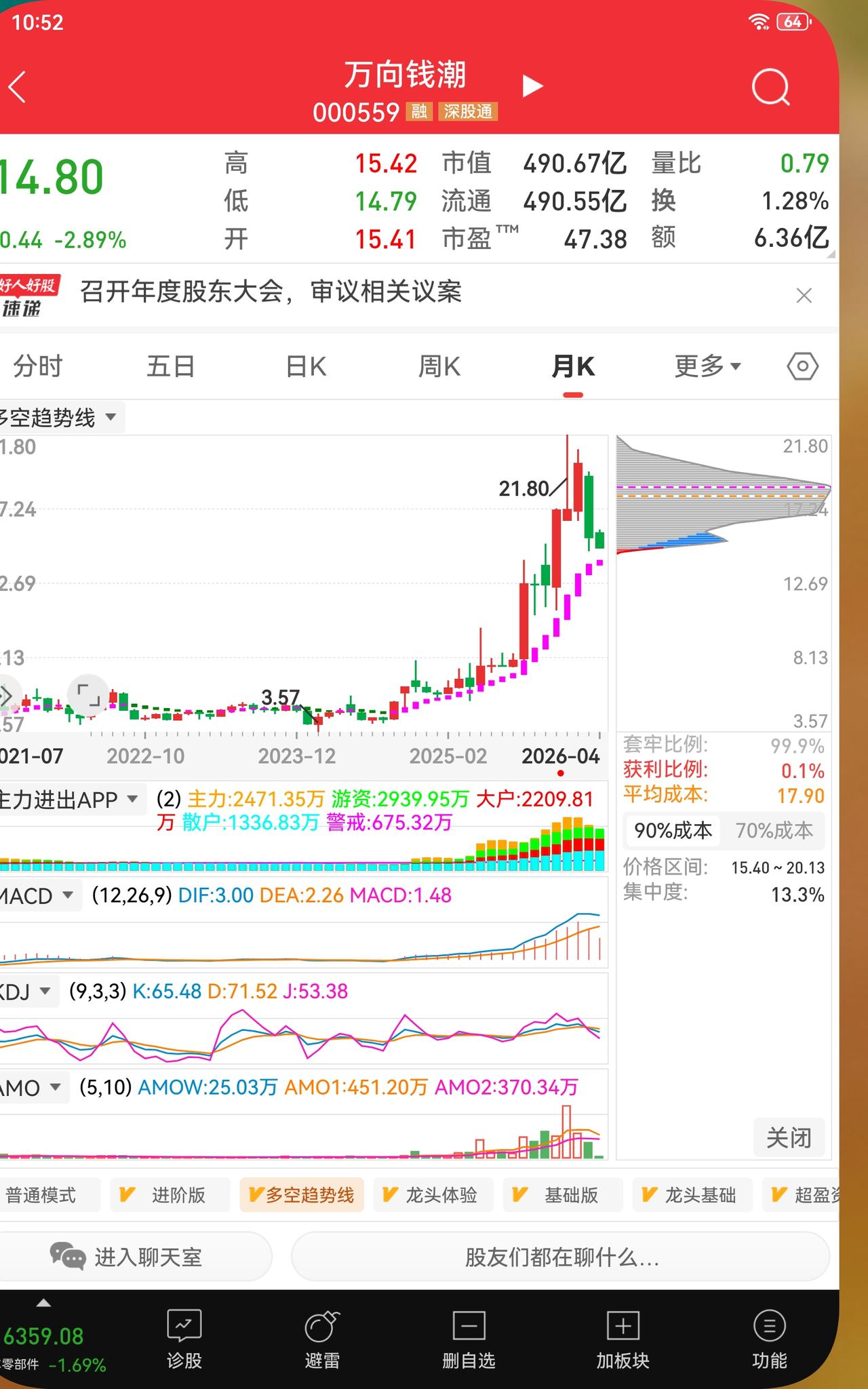Tap the KDJ parameters (9,3,3)
868x1389 pixels.
pos(98,992)
